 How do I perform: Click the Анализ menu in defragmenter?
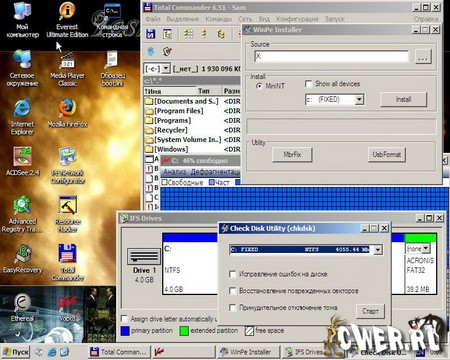point(174,172)
